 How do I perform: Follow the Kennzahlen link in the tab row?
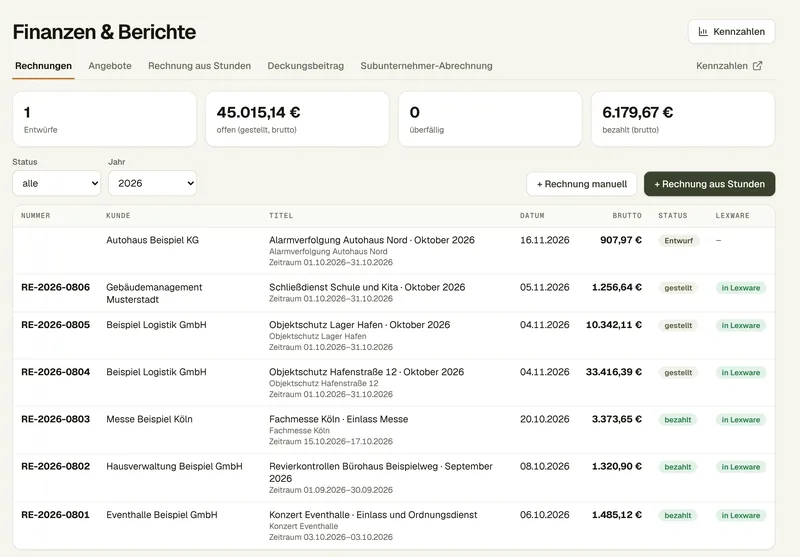[729, 66]
